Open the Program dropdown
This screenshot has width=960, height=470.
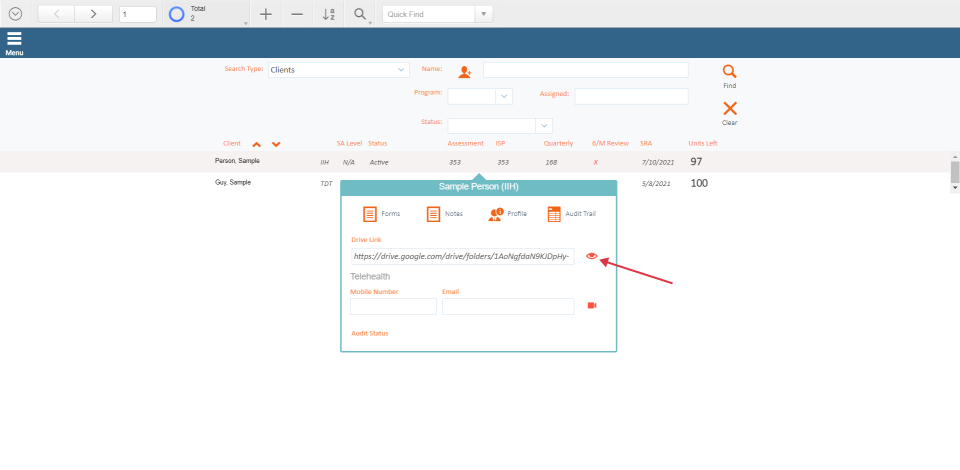(x=504, y=96)
